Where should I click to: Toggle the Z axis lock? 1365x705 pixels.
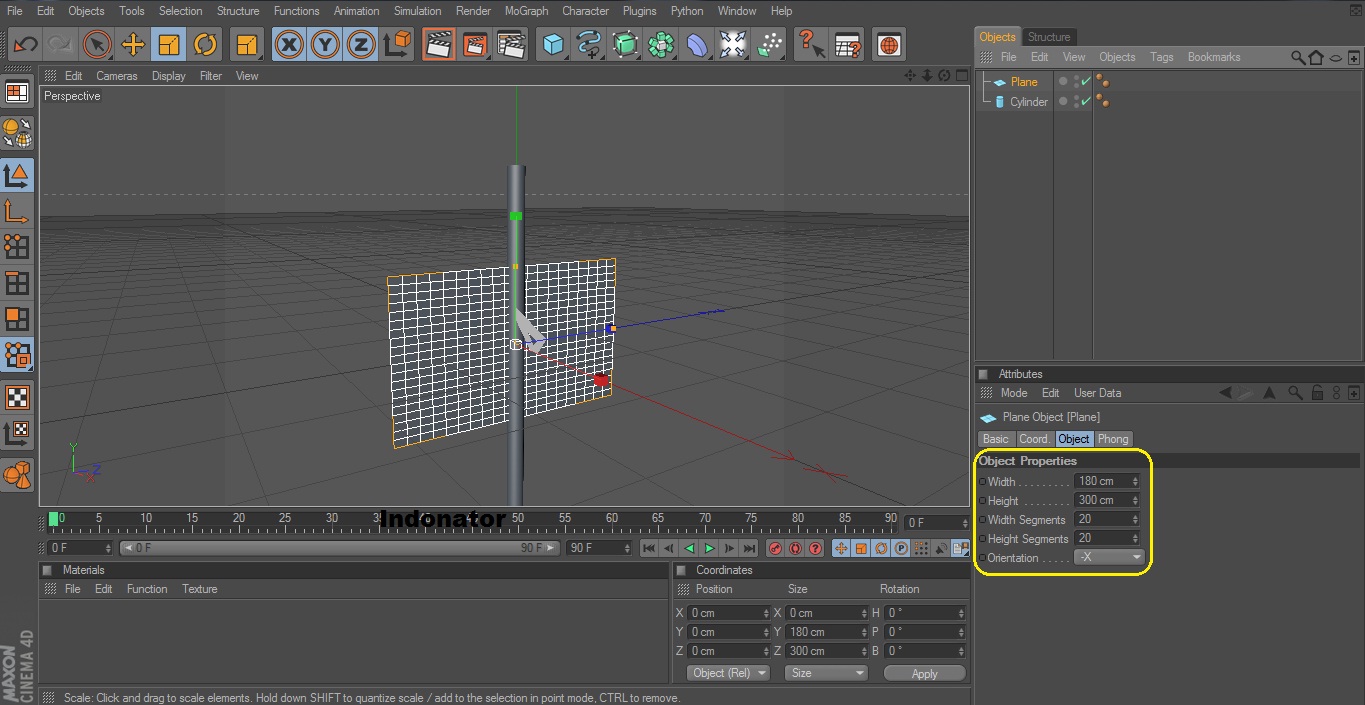[361, 44]
